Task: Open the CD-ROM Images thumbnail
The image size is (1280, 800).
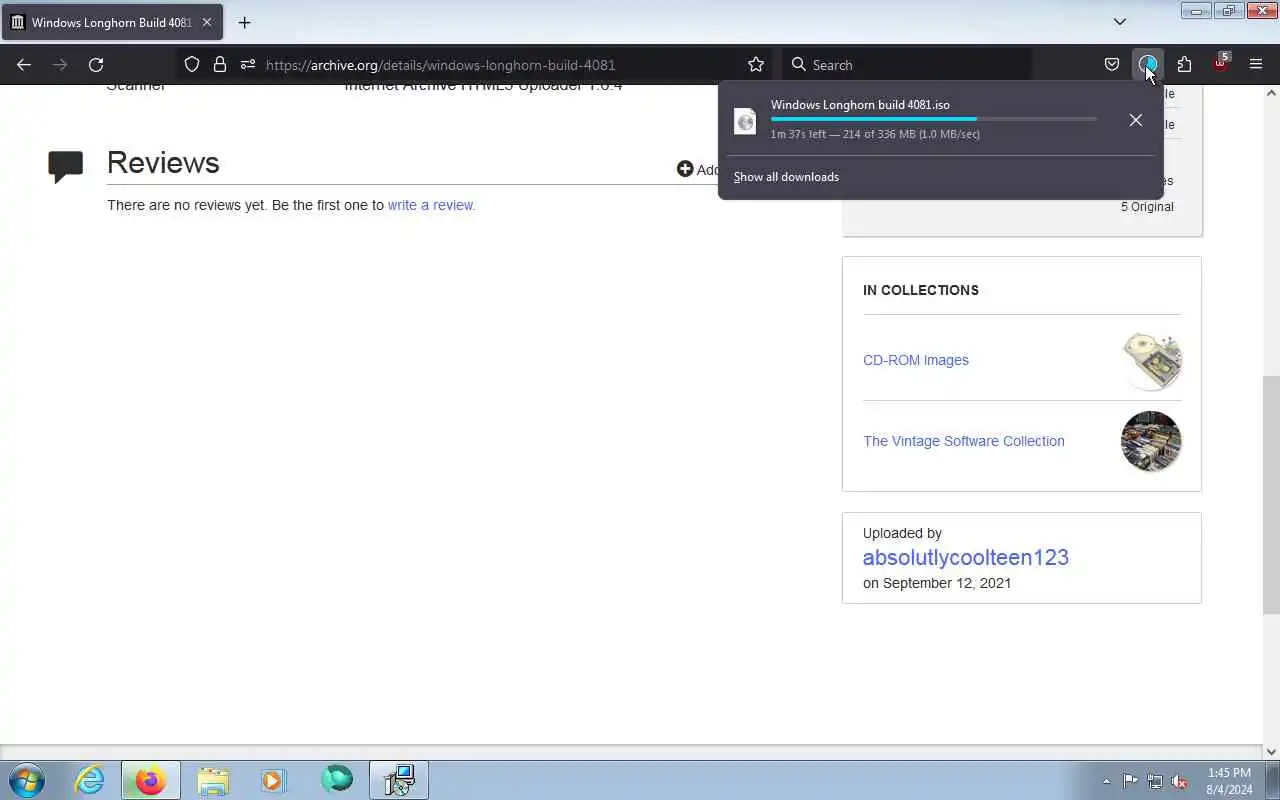Action: [x=1151, y=360]
